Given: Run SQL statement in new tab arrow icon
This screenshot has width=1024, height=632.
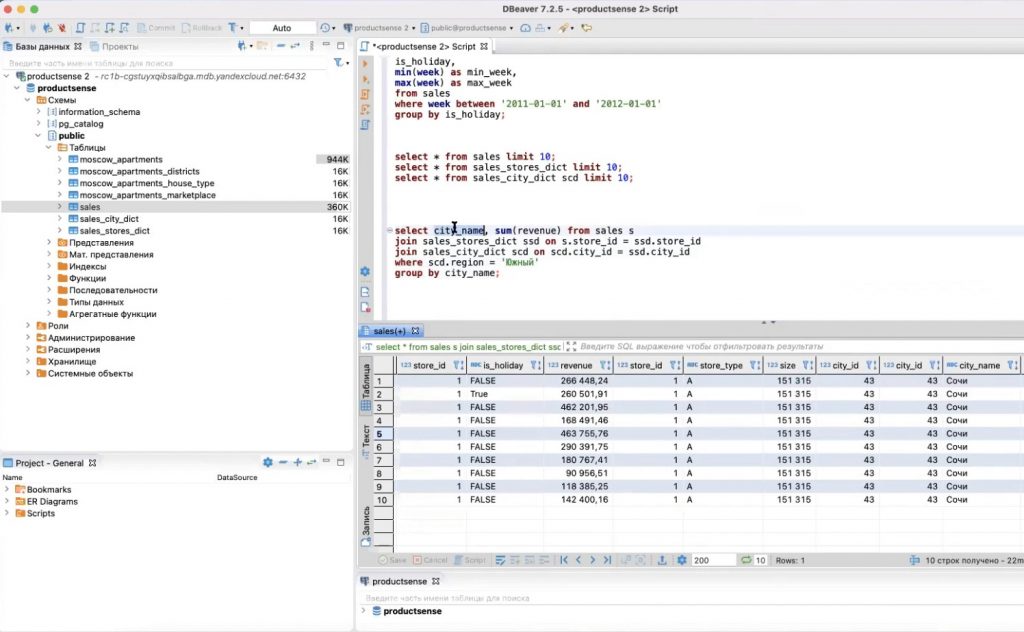Looking at the screenshot, I should pyautogui.click(x=365, y=79).
